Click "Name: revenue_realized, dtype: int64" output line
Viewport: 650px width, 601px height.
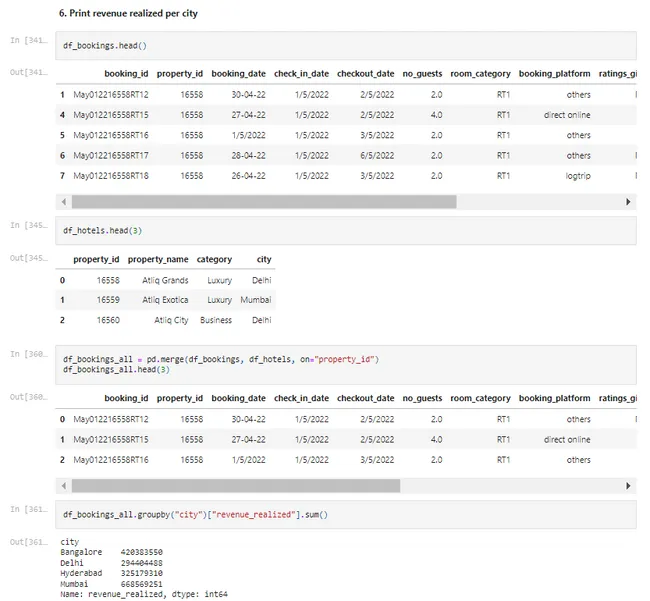tap(144, 594)
